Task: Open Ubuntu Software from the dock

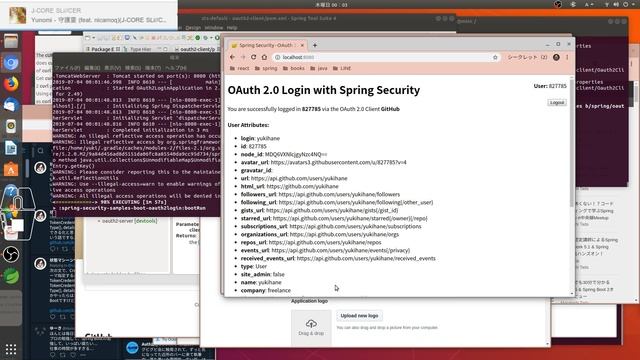Action: [x=11, y=169]
